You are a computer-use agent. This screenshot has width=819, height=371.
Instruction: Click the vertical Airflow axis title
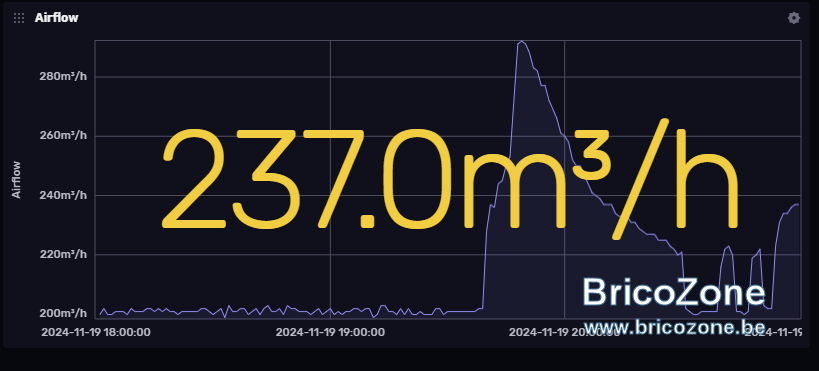tap(17, 179)
